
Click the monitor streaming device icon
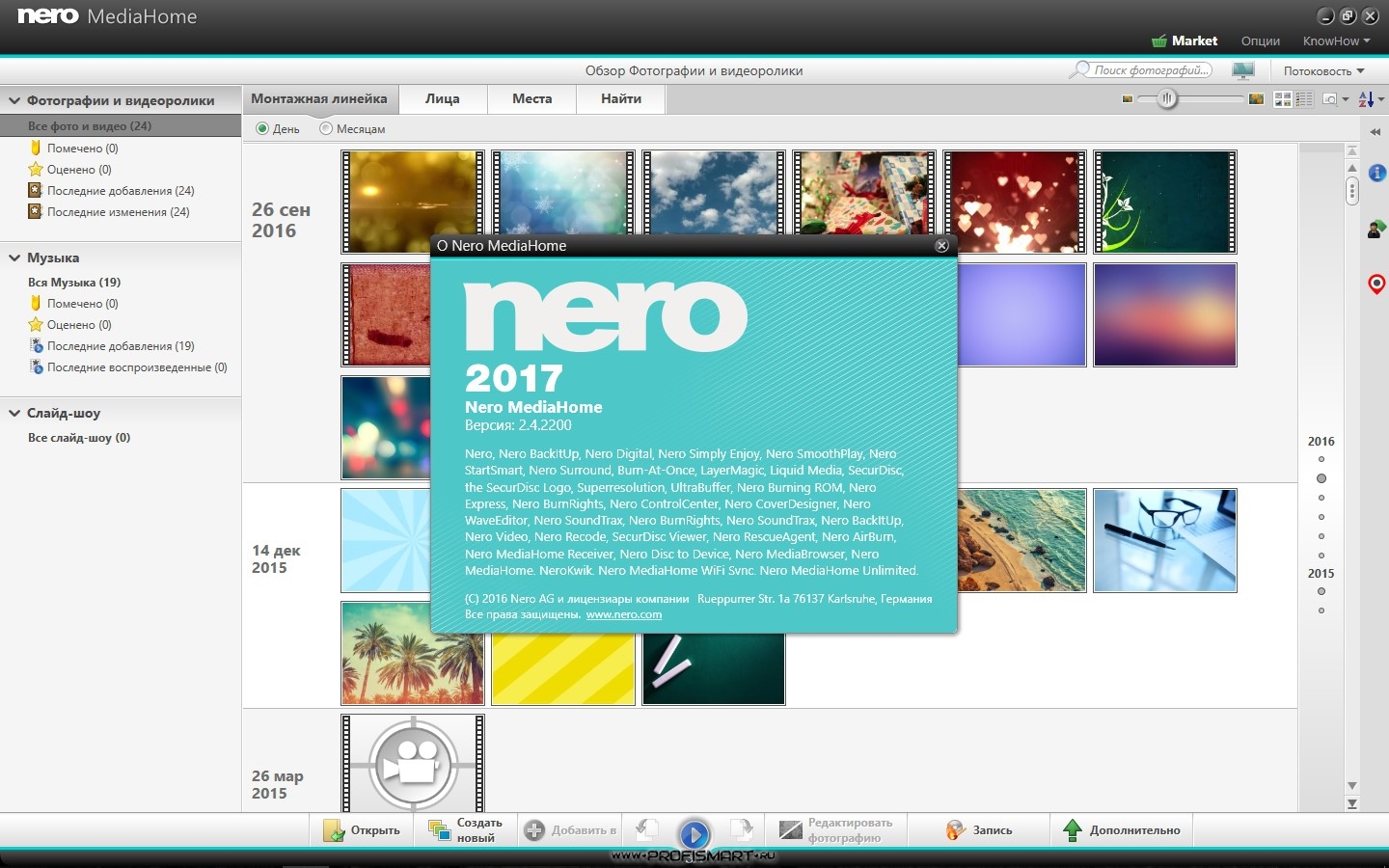(x=1243, y=70)
